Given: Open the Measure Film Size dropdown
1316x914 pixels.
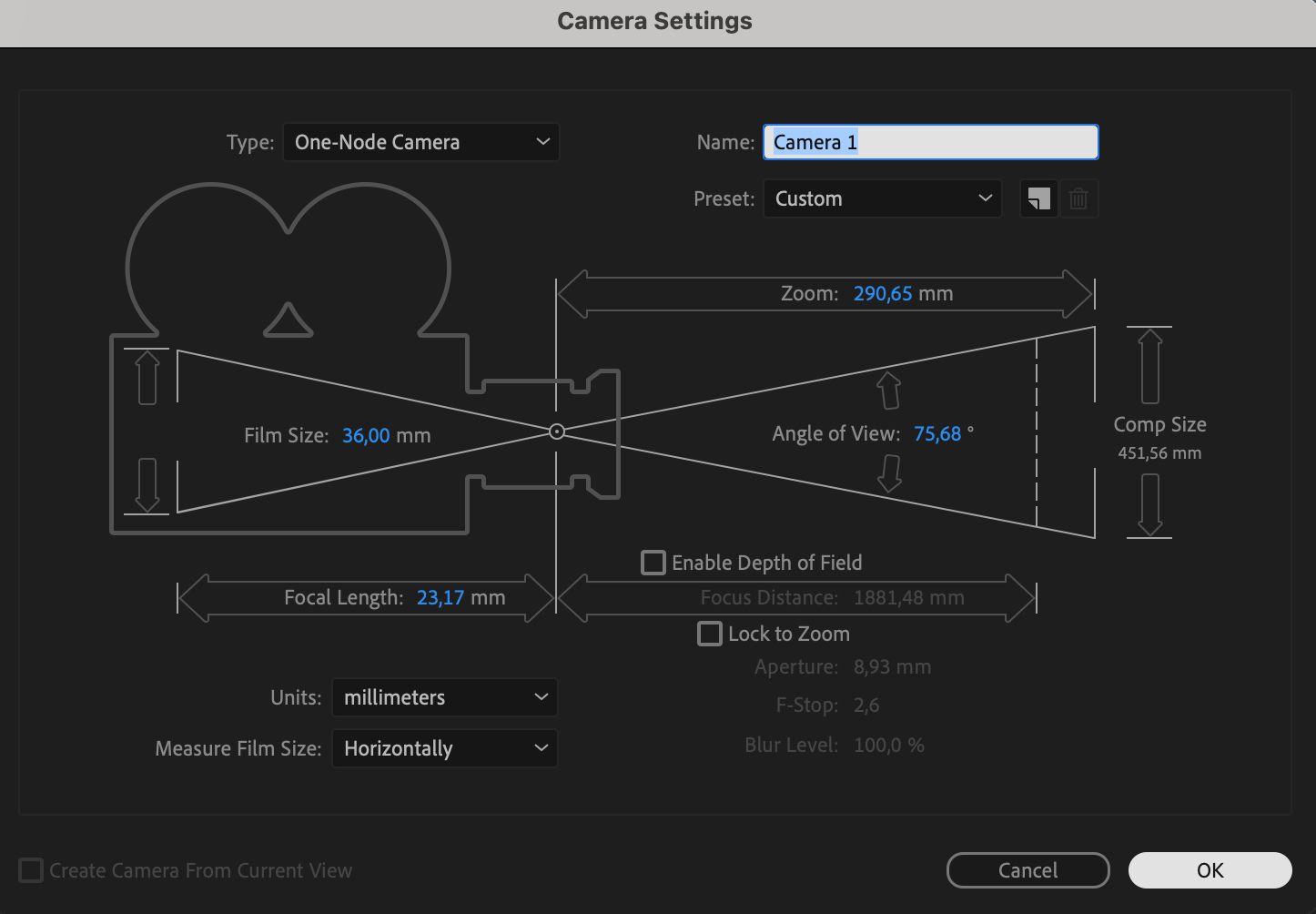Looking at the screenshot, I should coord(444,748).
